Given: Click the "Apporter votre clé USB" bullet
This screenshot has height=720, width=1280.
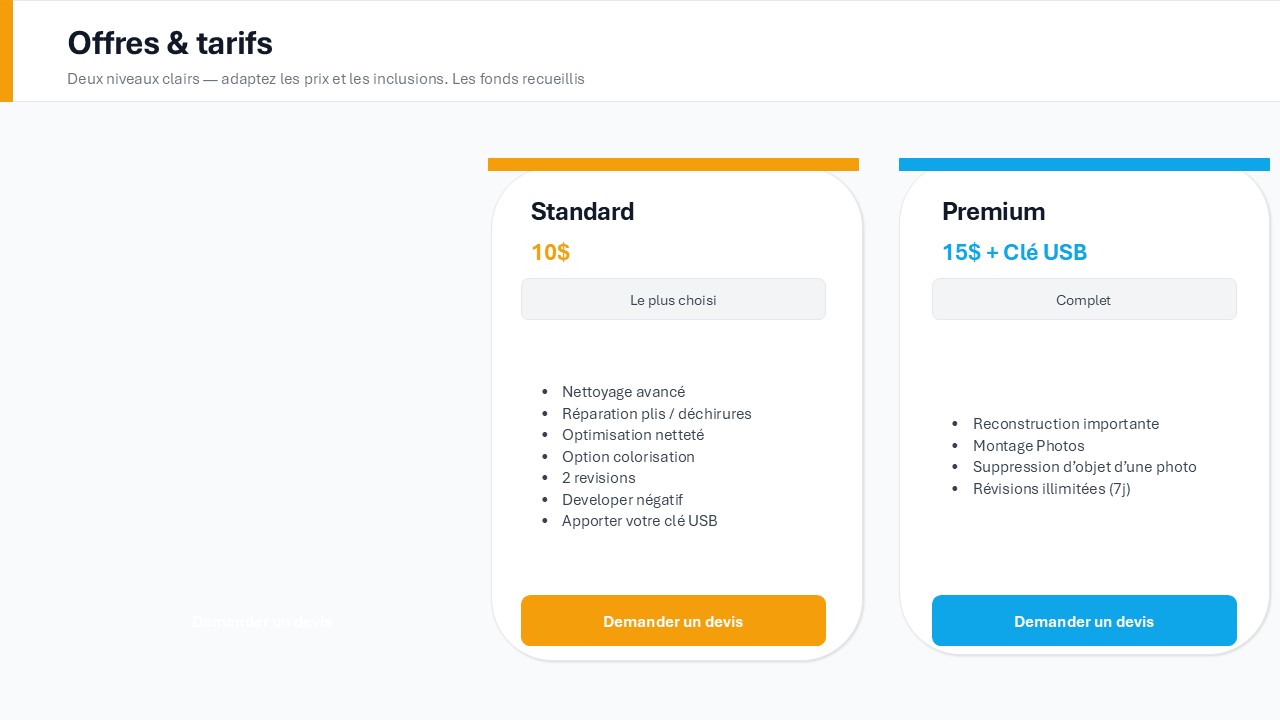Looking at the screenshot, I should (x=639, y=521).
